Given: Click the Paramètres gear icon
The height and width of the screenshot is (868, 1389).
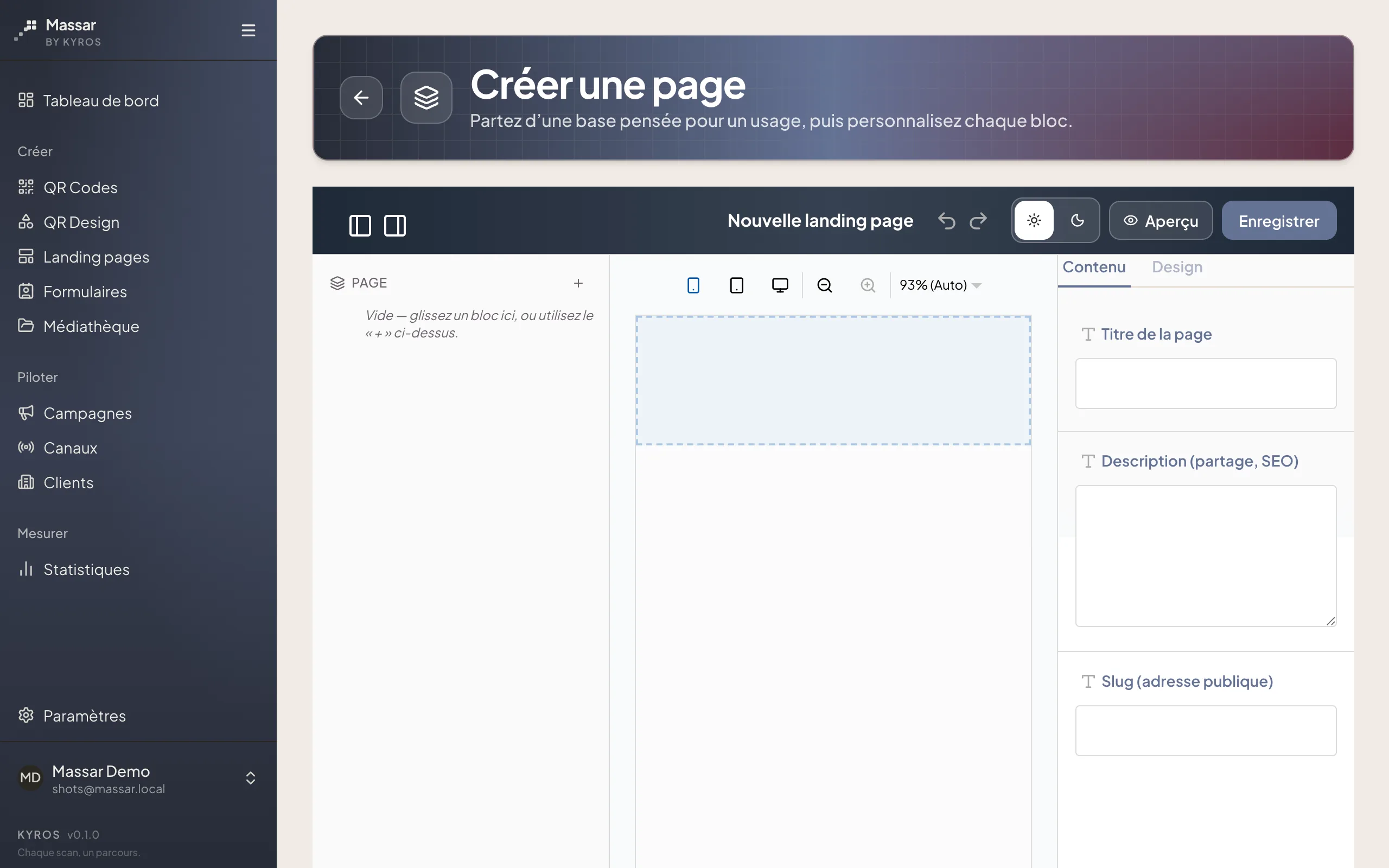Looking at the screenshot, I should tap(26, 716).
